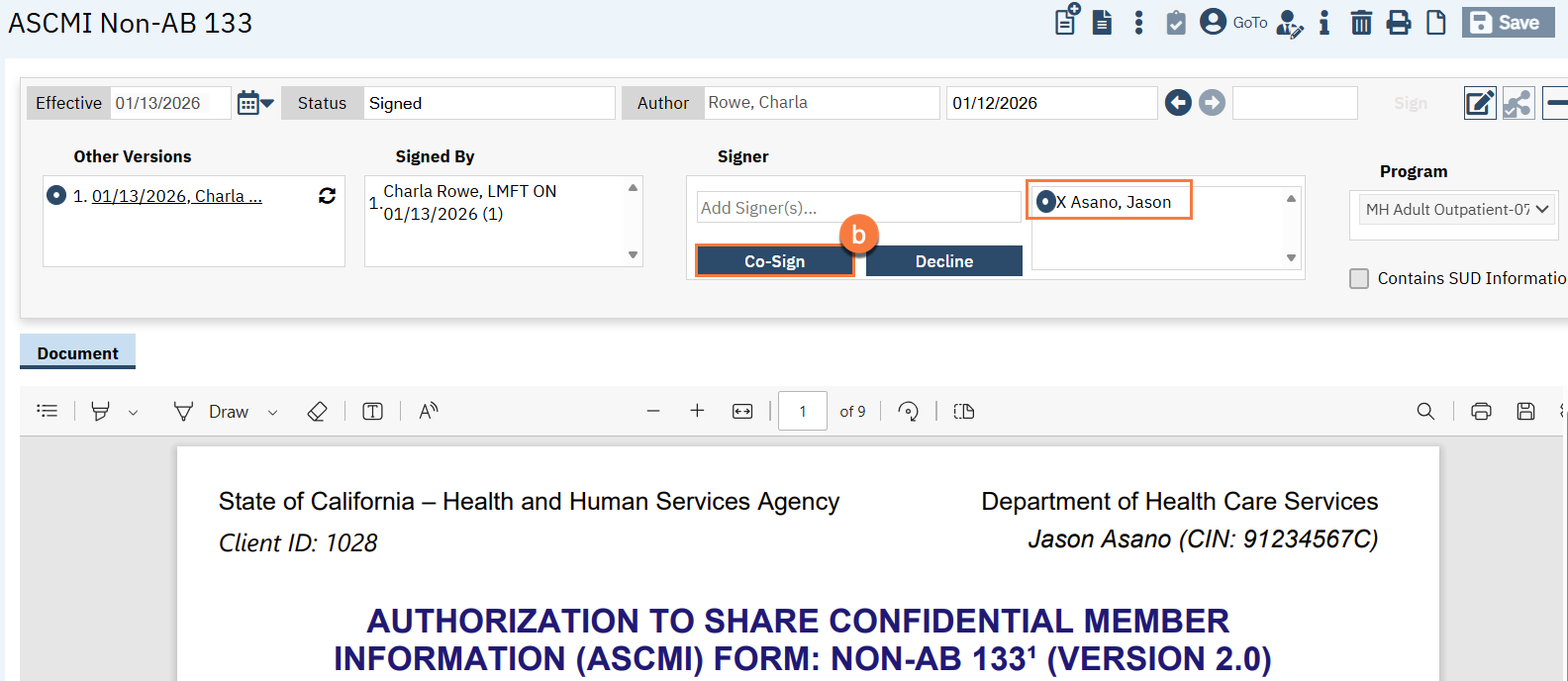Check Contains SUD Information checkbox
Viewport: 1568px width, 681px height.
(x=1359, y=279)
